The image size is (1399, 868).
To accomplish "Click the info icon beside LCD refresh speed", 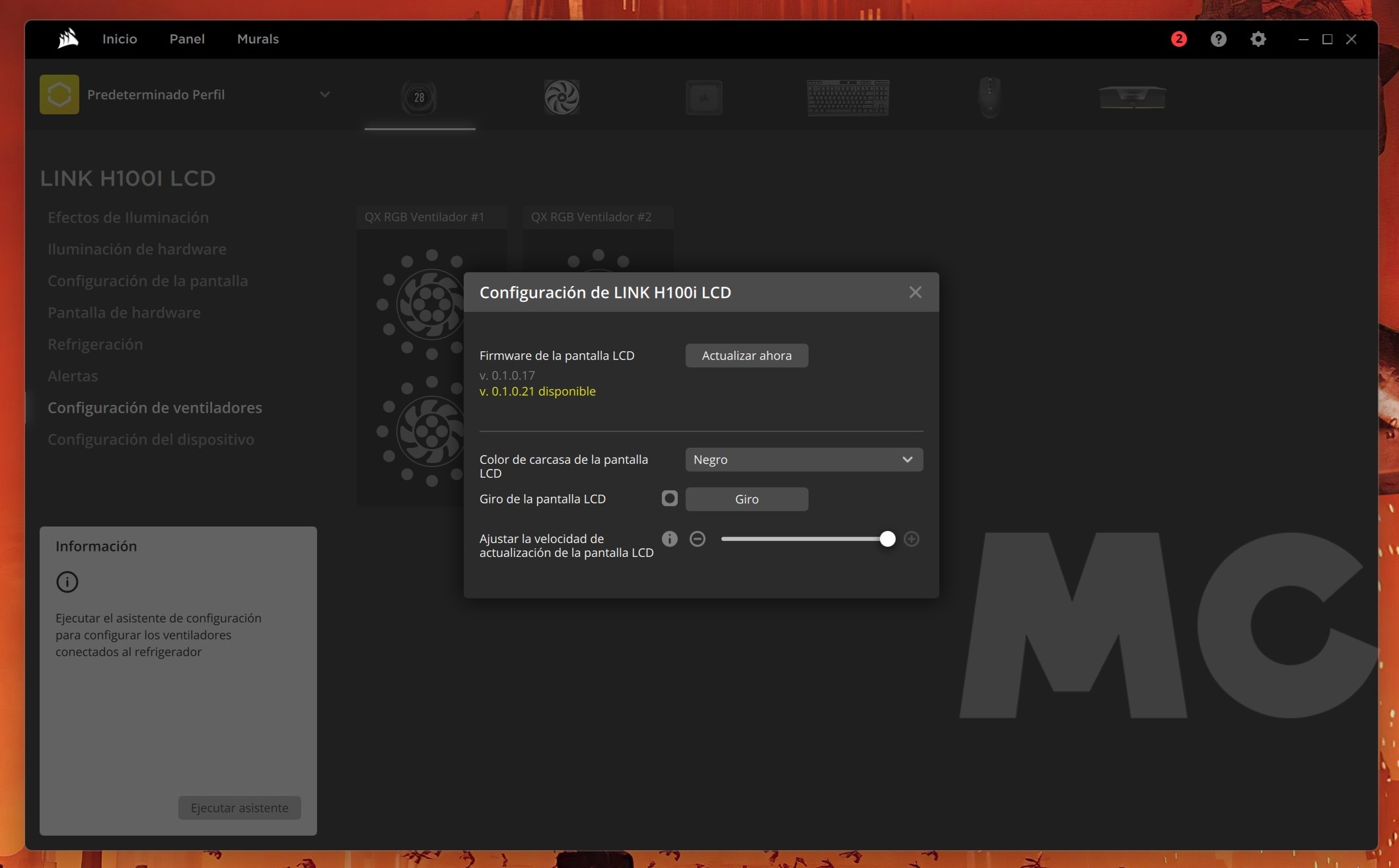I will click(669, 539).
